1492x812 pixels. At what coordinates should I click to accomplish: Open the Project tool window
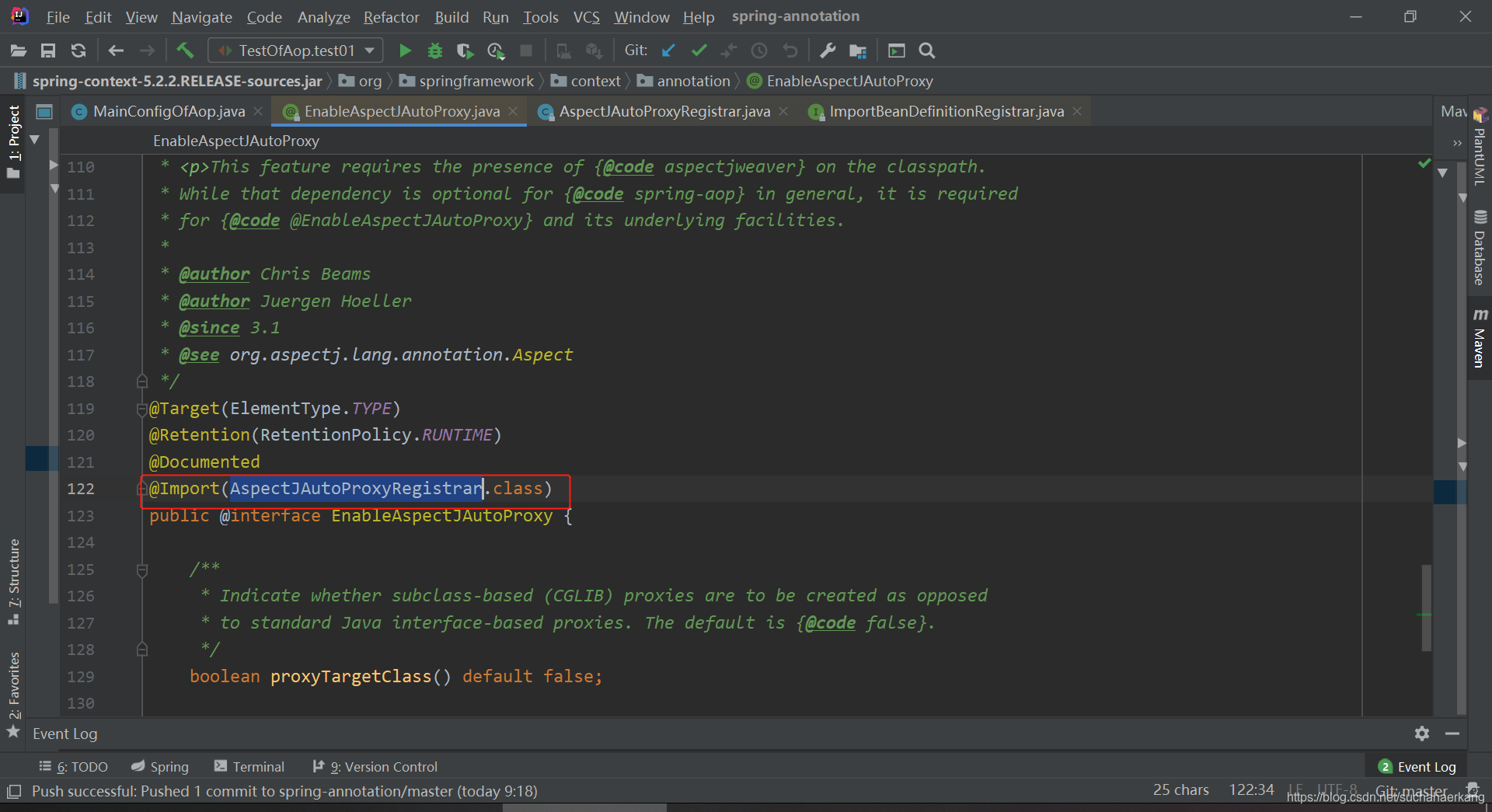point(13,141)
